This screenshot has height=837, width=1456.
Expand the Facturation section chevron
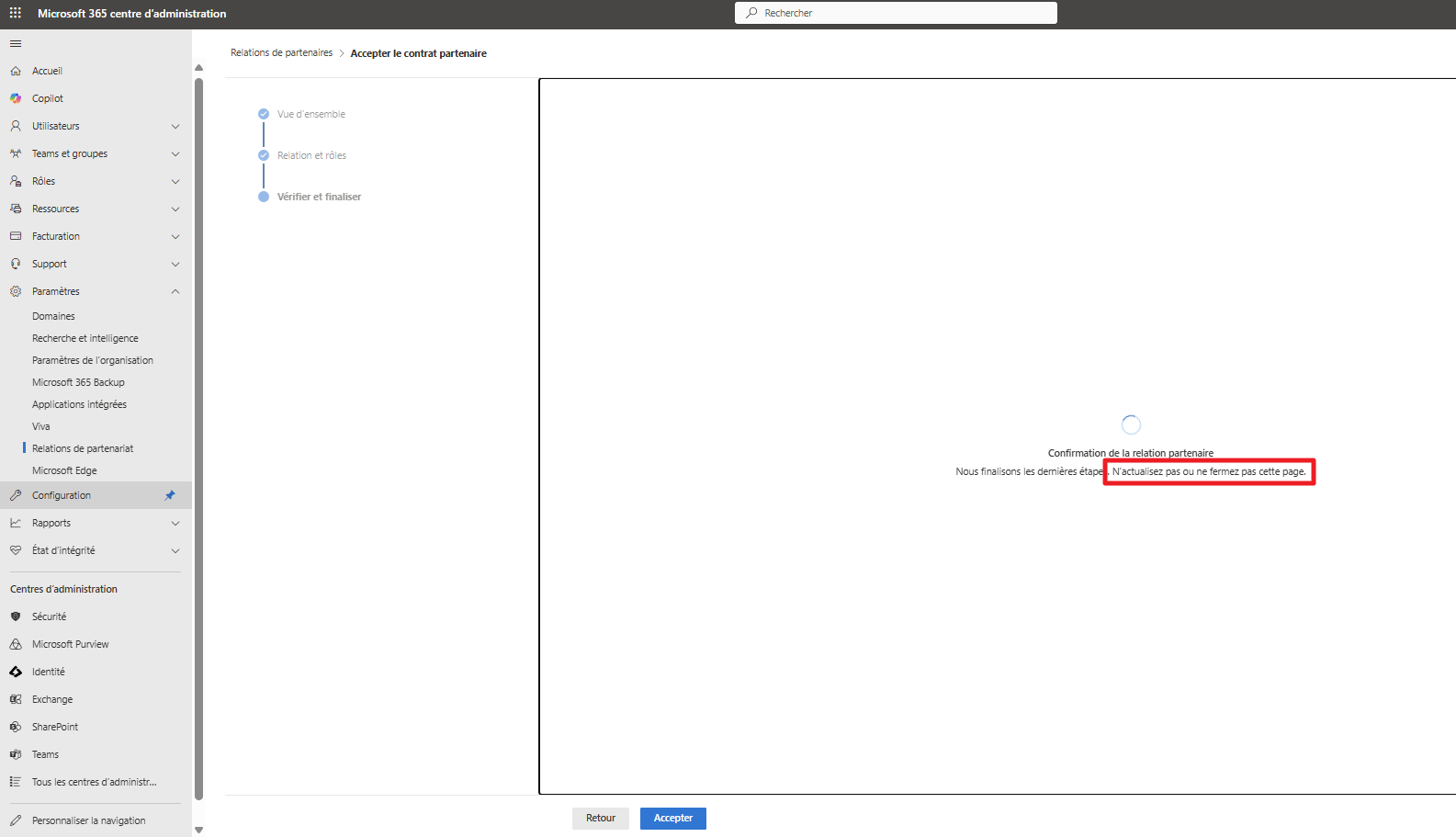(x=175, y=236)
